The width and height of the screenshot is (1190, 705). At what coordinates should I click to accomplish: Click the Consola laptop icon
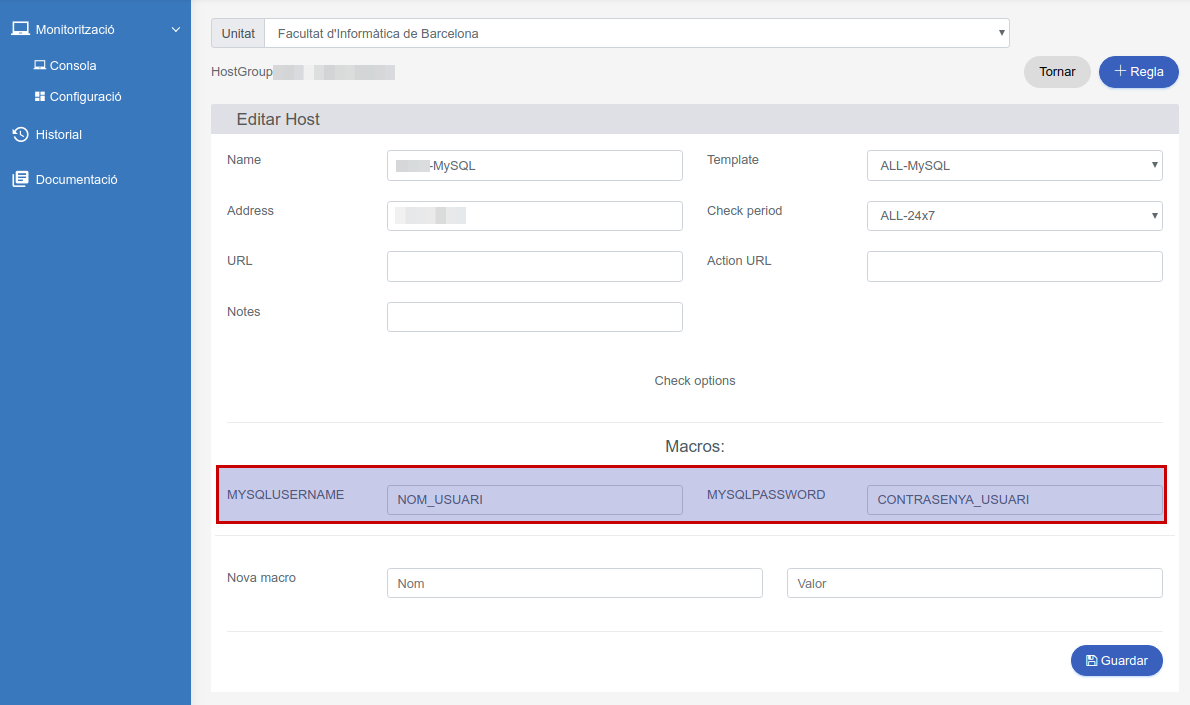tap(40, 66)
